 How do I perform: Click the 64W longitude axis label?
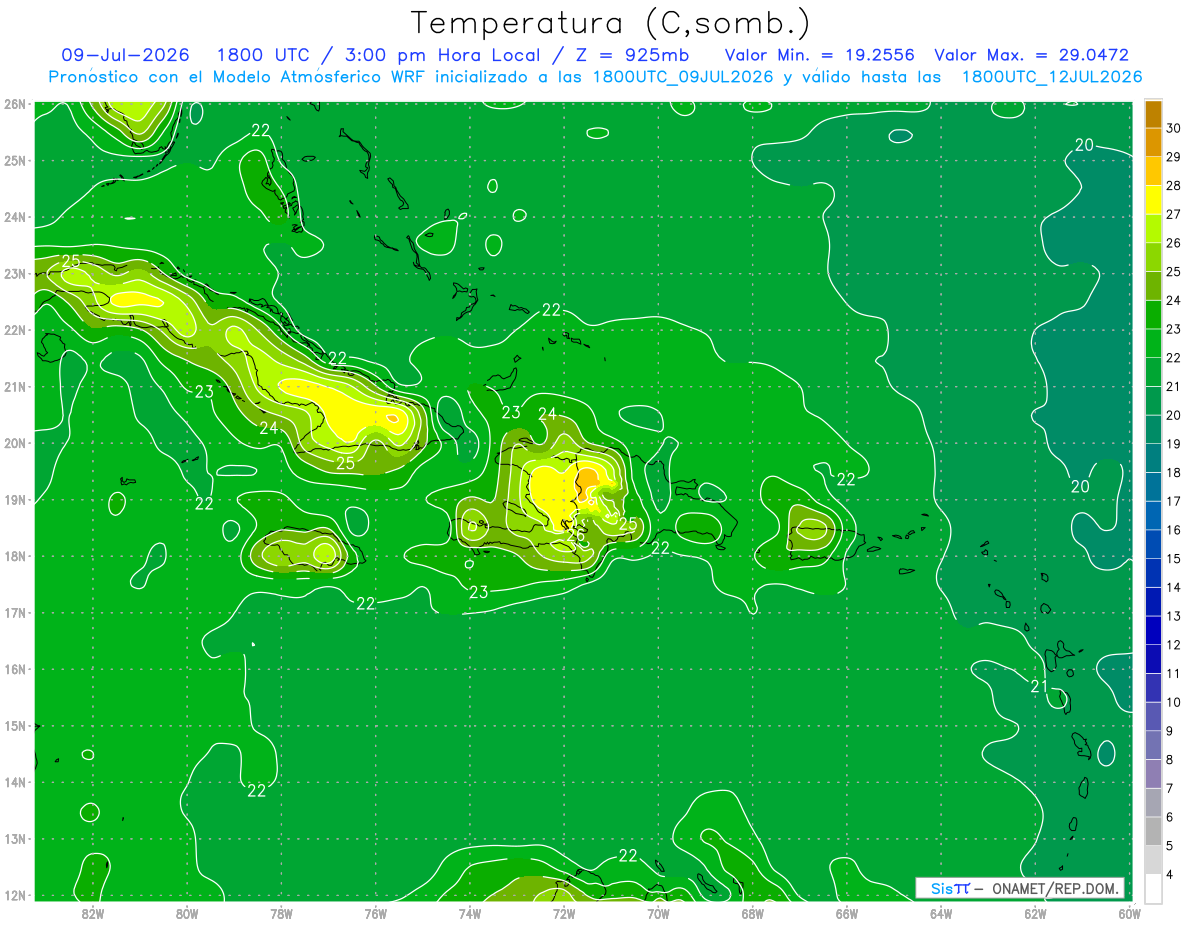click(x=941, y=912)
